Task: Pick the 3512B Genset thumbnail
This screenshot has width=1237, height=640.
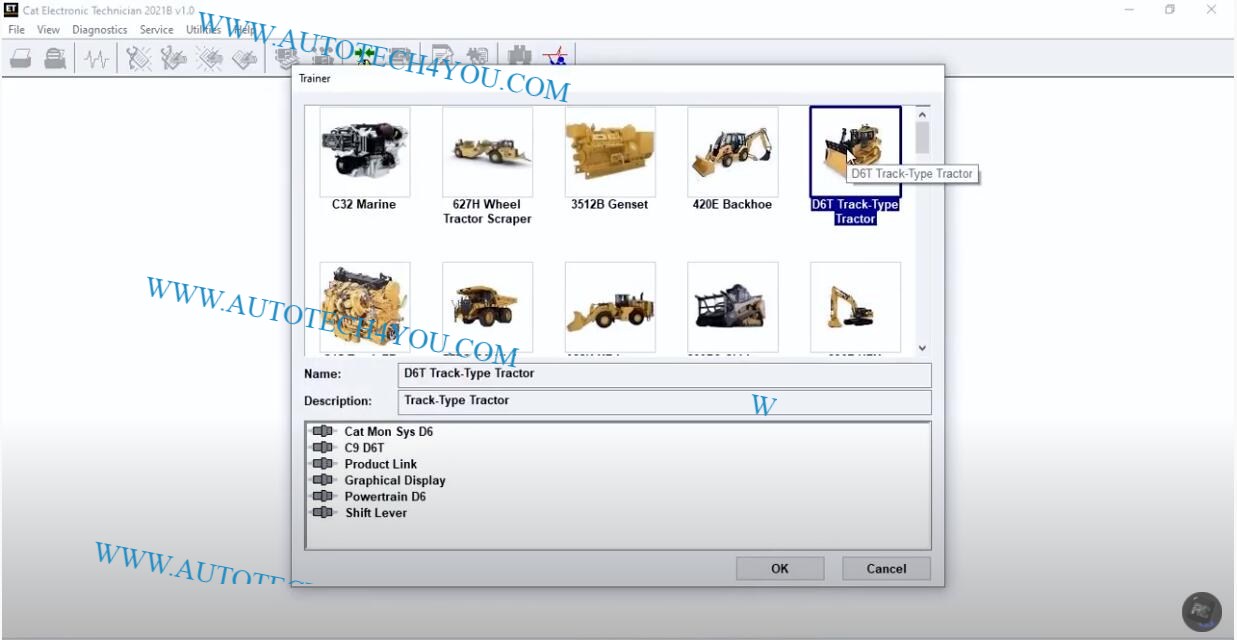Action: pos(610,151)
